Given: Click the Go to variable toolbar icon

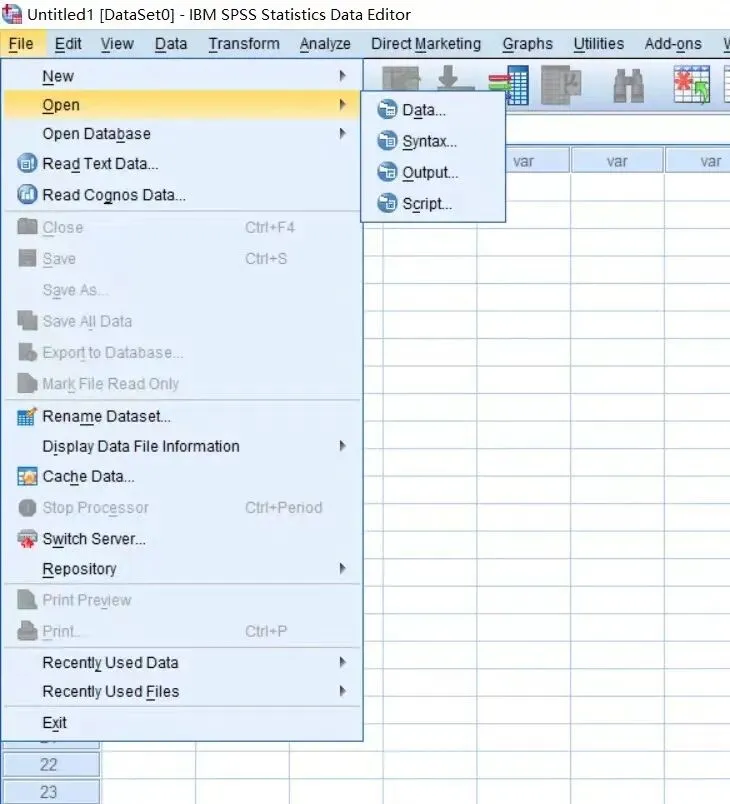Looking at the screenshot, I should (509, 85).
